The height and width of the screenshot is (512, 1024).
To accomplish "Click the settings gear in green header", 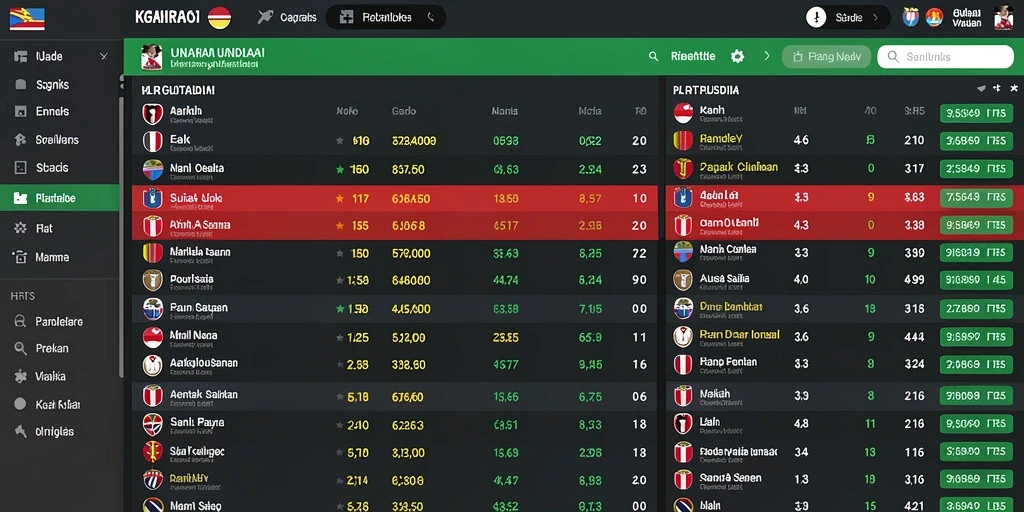I will click(x=737, y=57).
